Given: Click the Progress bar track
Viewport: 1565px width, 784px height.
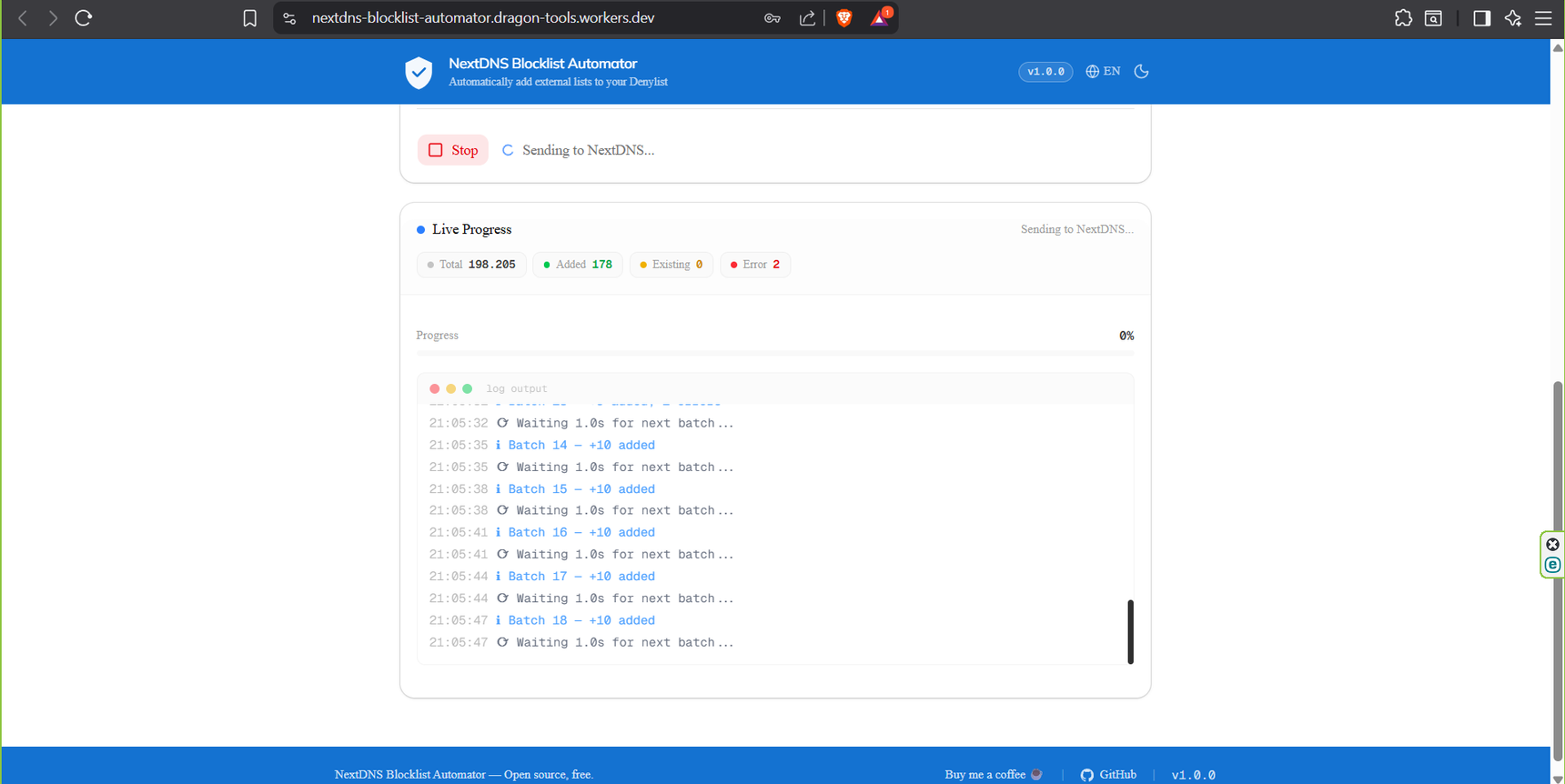Looking at the screenshot, I should point(775,353).
